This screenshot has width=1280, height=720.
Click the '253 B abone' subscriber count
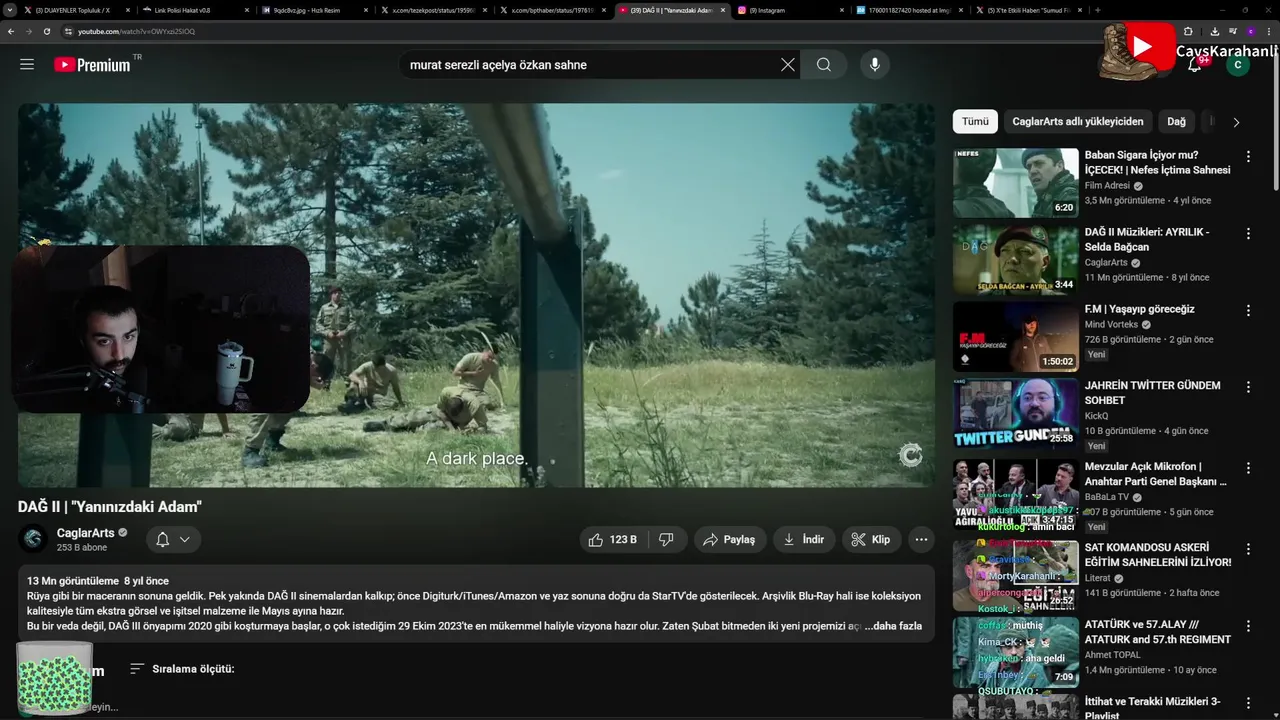coord(82,548)
